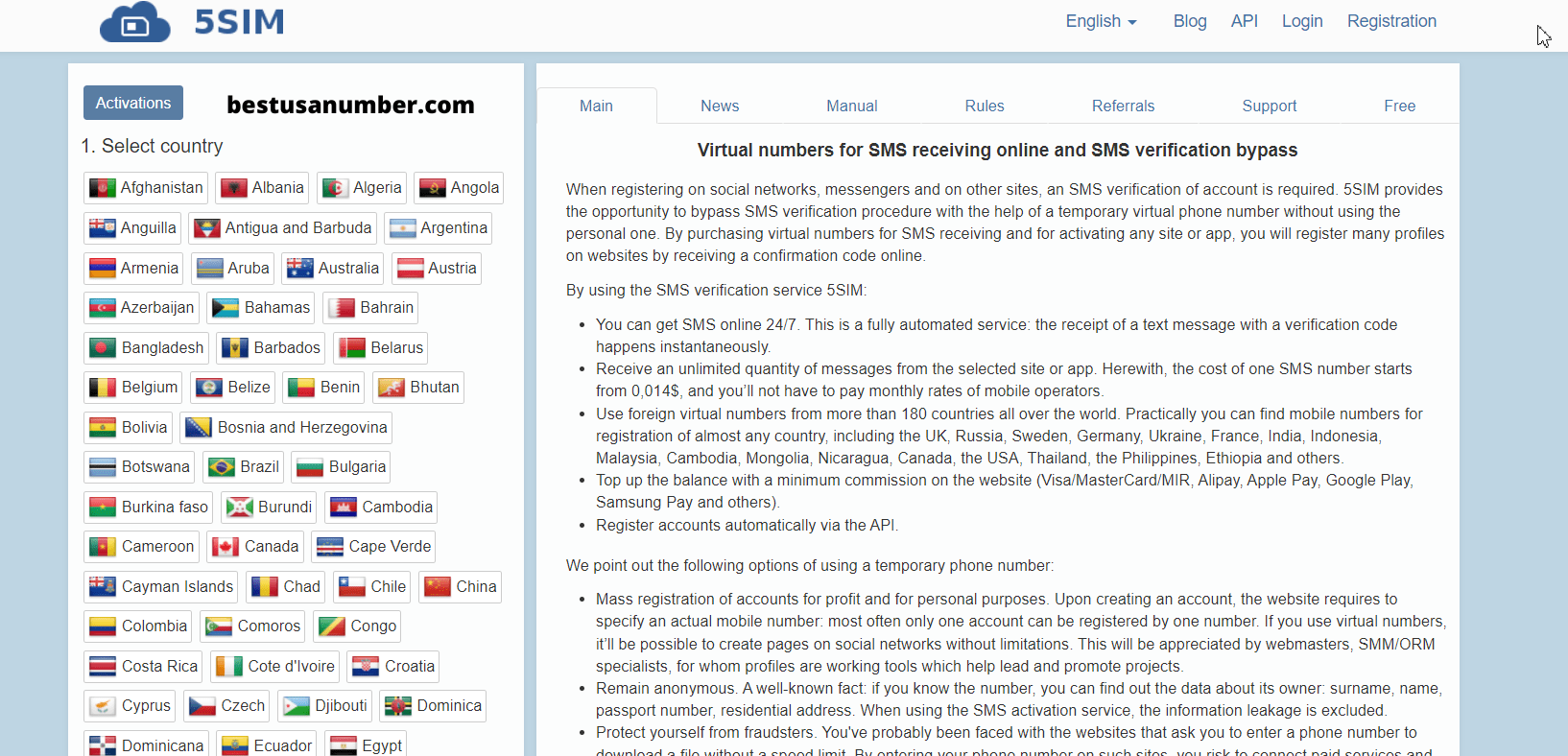Open the Rules tab
The height and width of the screenshot is (756, 1568).
pyautogui.click(x=985, y=106)
